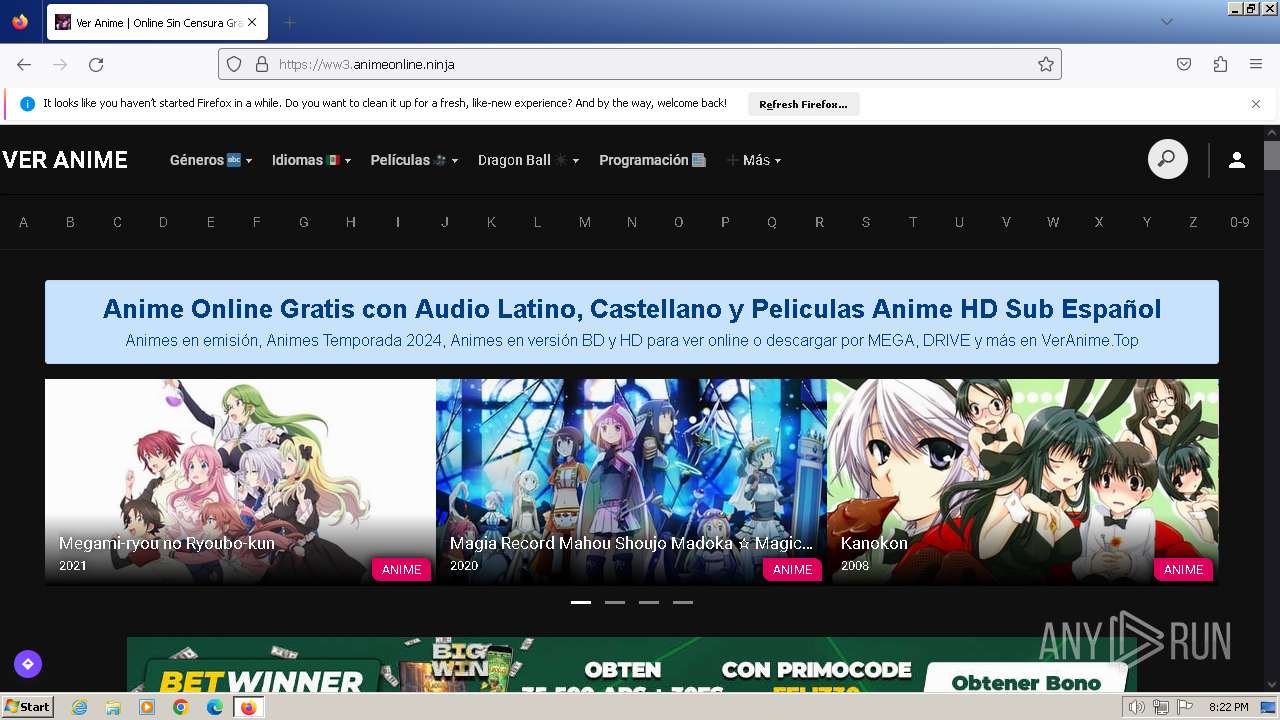Filter anime by letter M
This screenshot has width=1280, height=720.
(x=585, y=222)
